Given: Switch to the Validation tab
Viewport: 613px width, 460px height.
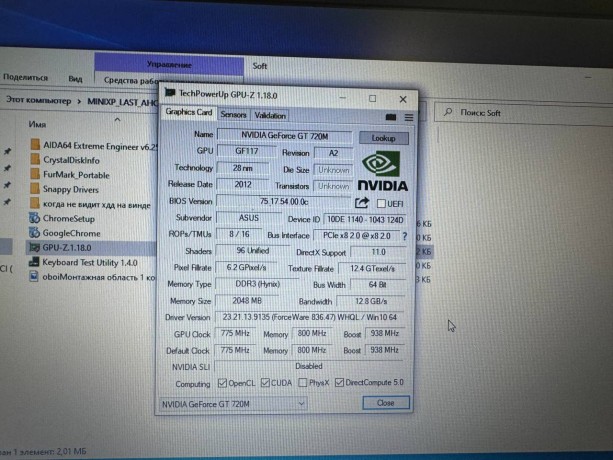Looking at the screenshot, I should point(270,115).
